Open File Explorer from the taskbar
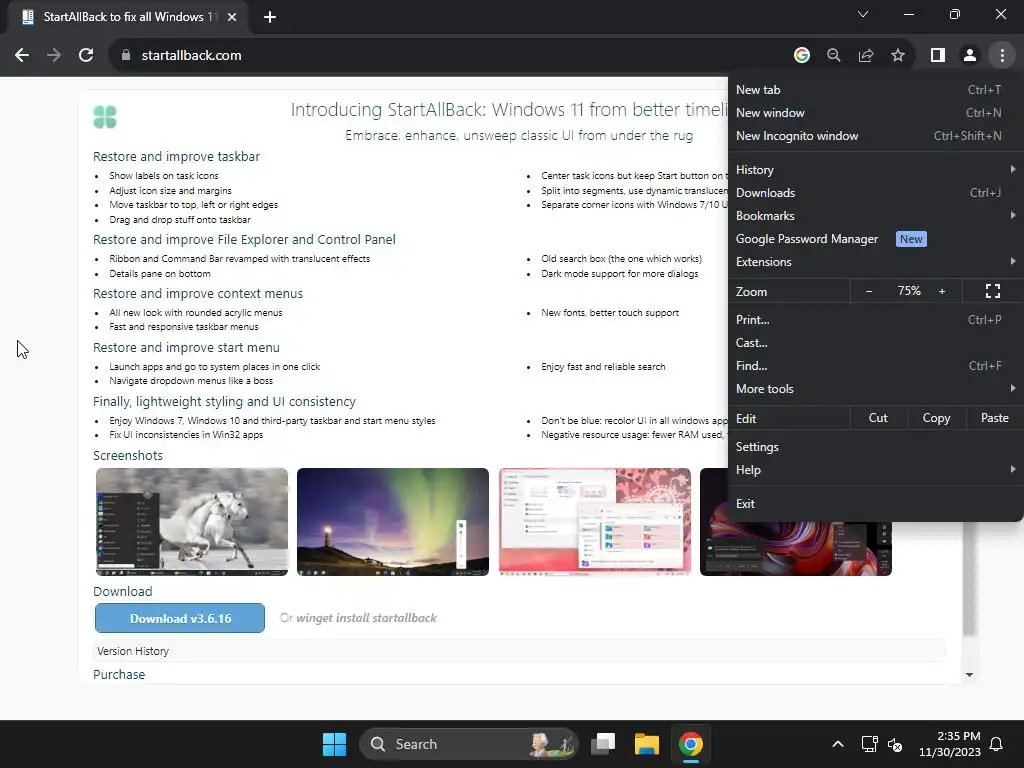Image resolution: width=1024 pixels, height=768 pixels. (x=647, y=744)
